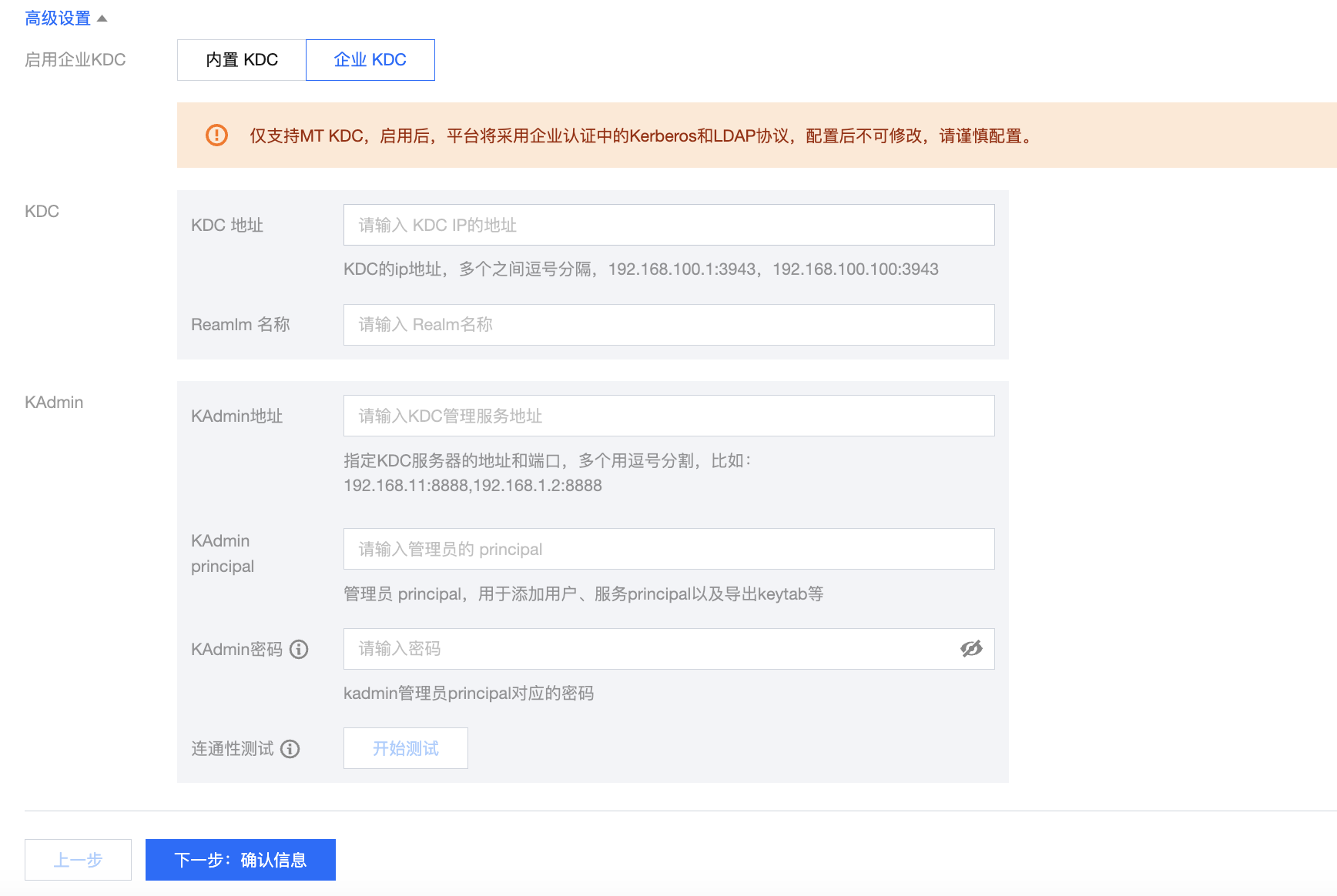Image resolution: width=1337 pixels, height=896 pixels.
Task: Click the info icon next to KAdmin密码
Action: pos(299,650)
